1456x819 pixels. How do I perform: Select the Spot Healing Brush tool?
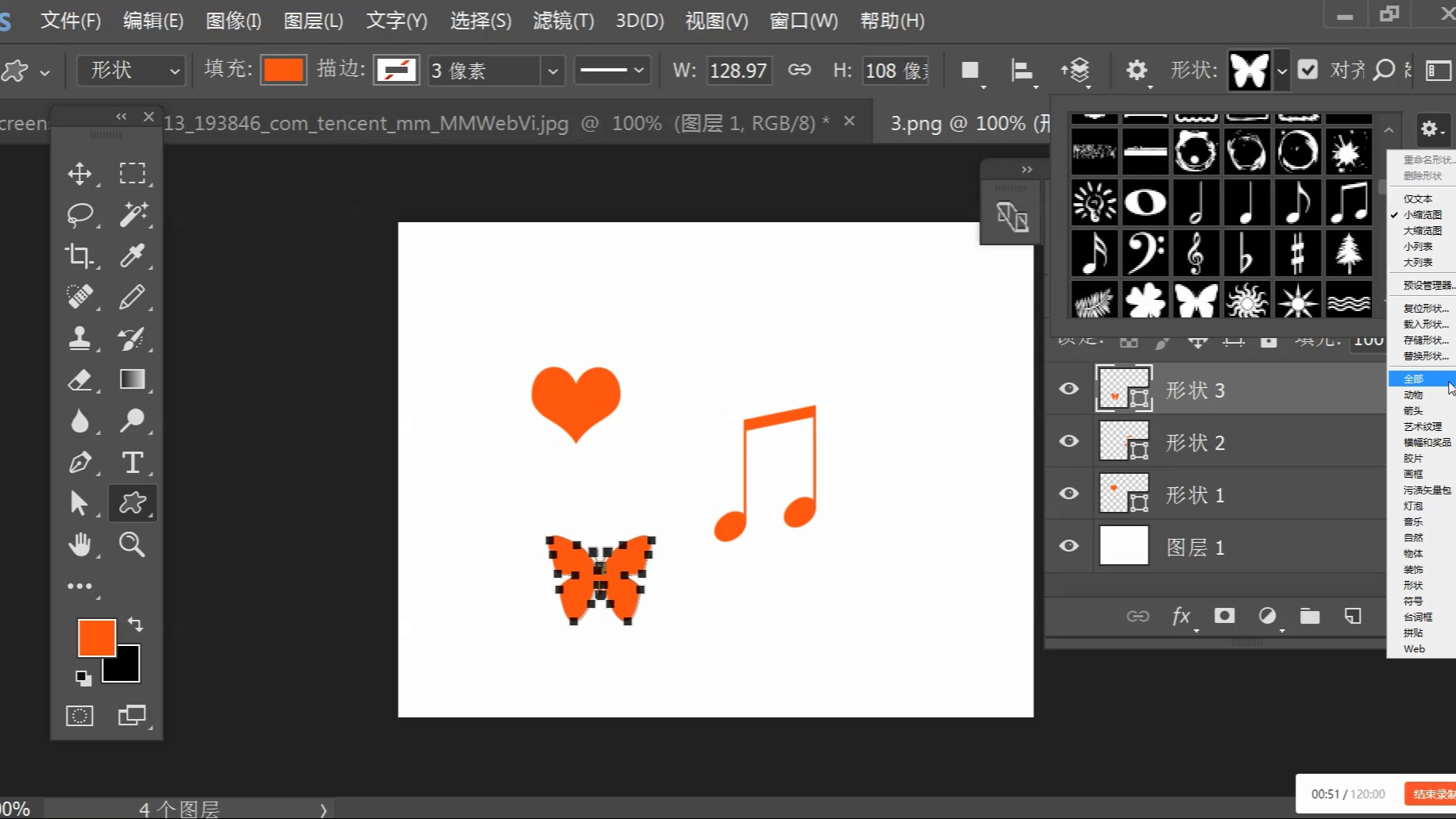tap(79, 297)
